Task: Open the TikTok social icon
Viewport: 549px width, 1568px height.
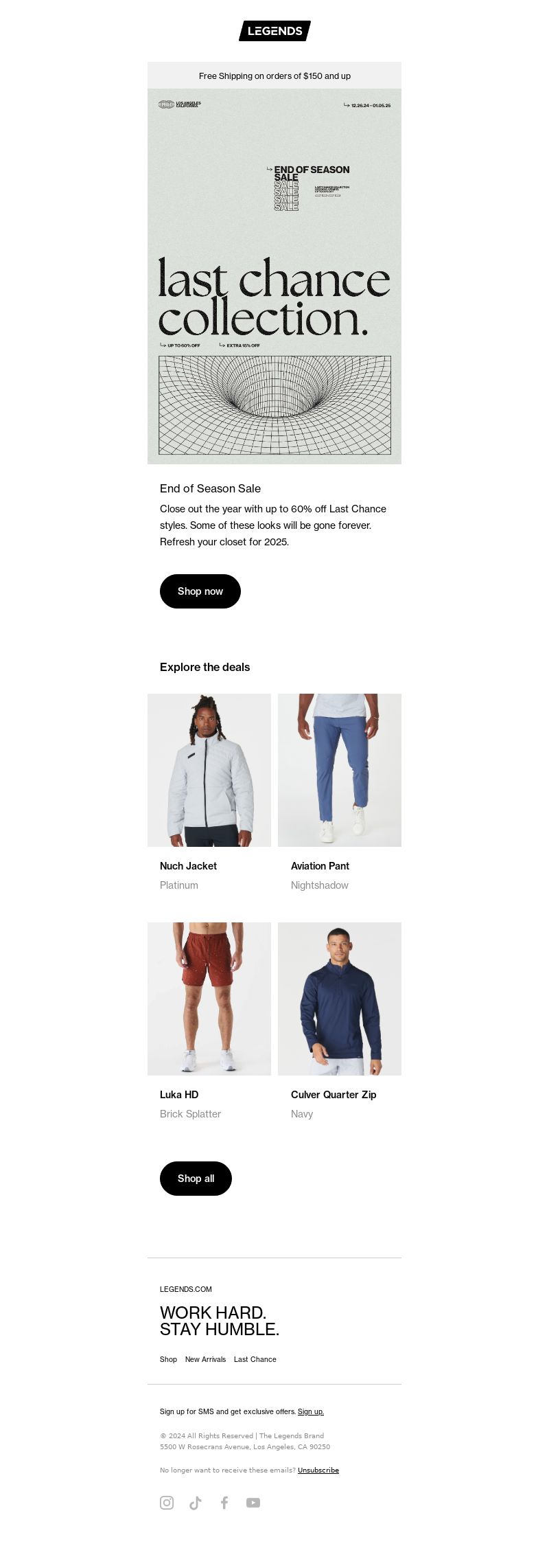Action: [196, 1502]
